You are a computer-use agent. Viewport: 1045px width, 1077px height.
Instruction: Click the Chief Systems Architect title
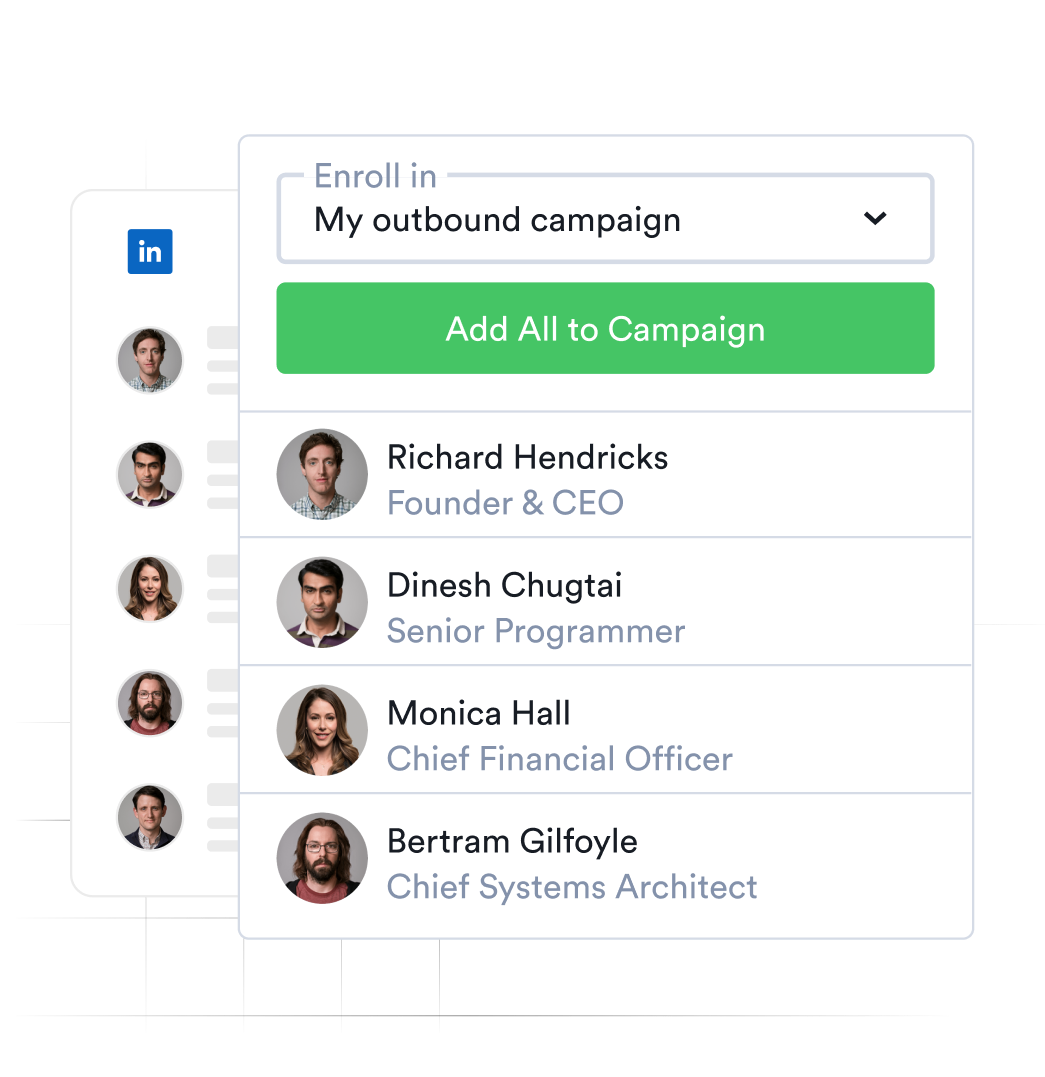pyautogui.click(x=572, y=887)
